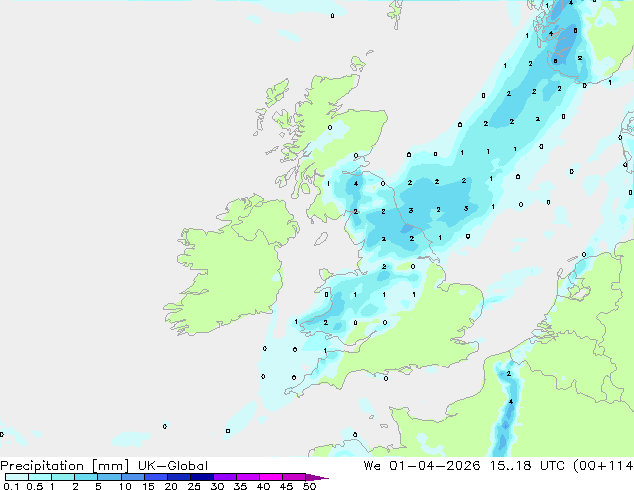Click the 30–35 mm purple legend swatch
Viewport: 634px width, 490px height.
click(225, 477)
